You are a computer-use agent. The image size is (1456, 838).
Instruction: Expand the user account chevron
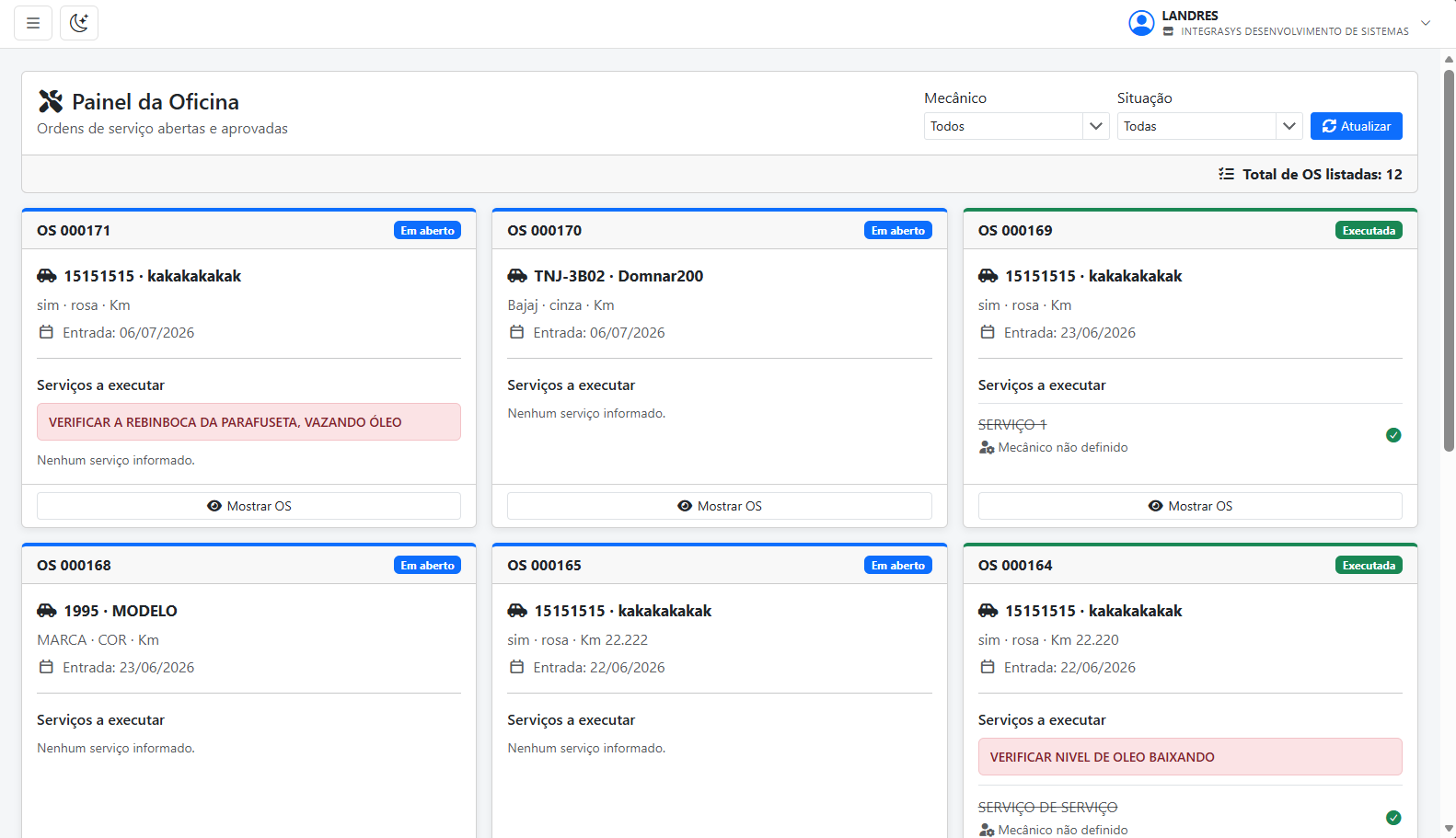(x=1426, y=23)
